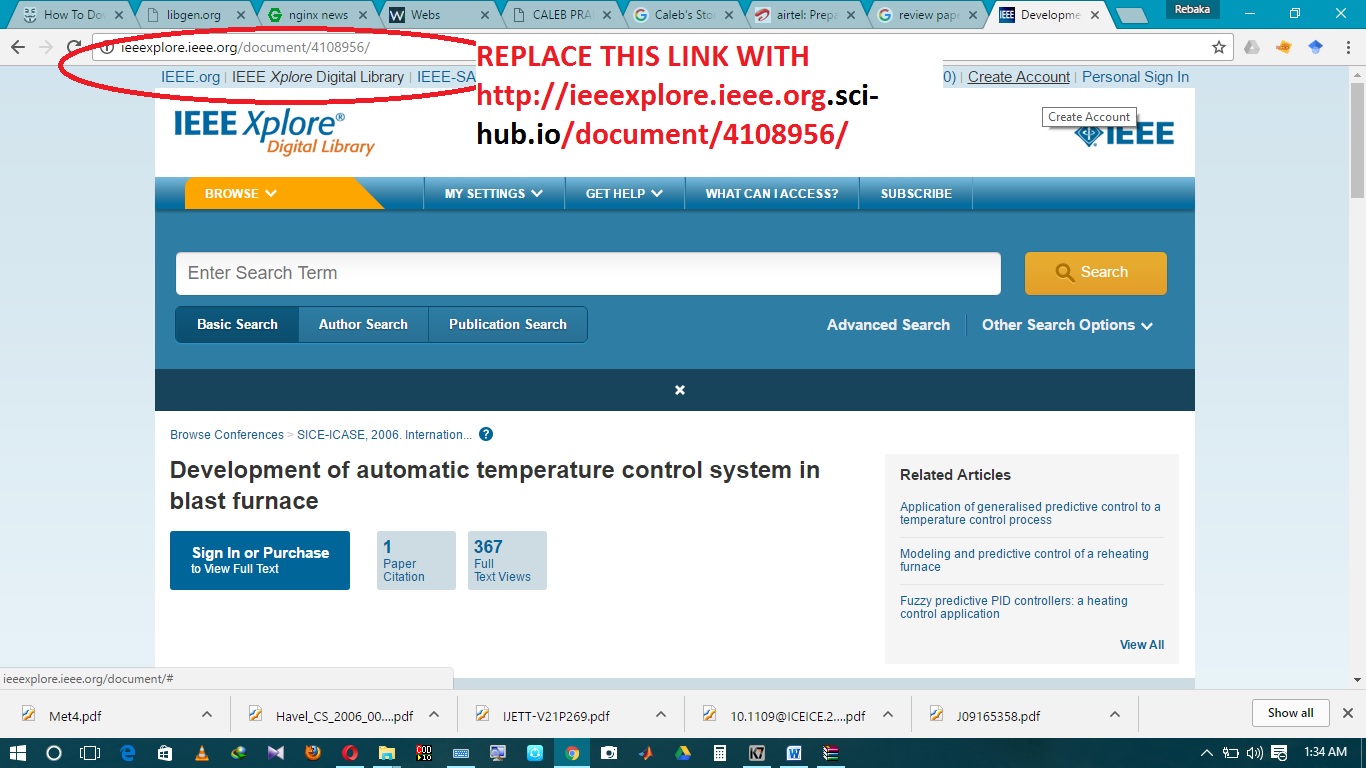The height and width of the screenshot is (768, 1366).
Task: Open the Microsoft Store taskbar icon
Action: [165, 753]
